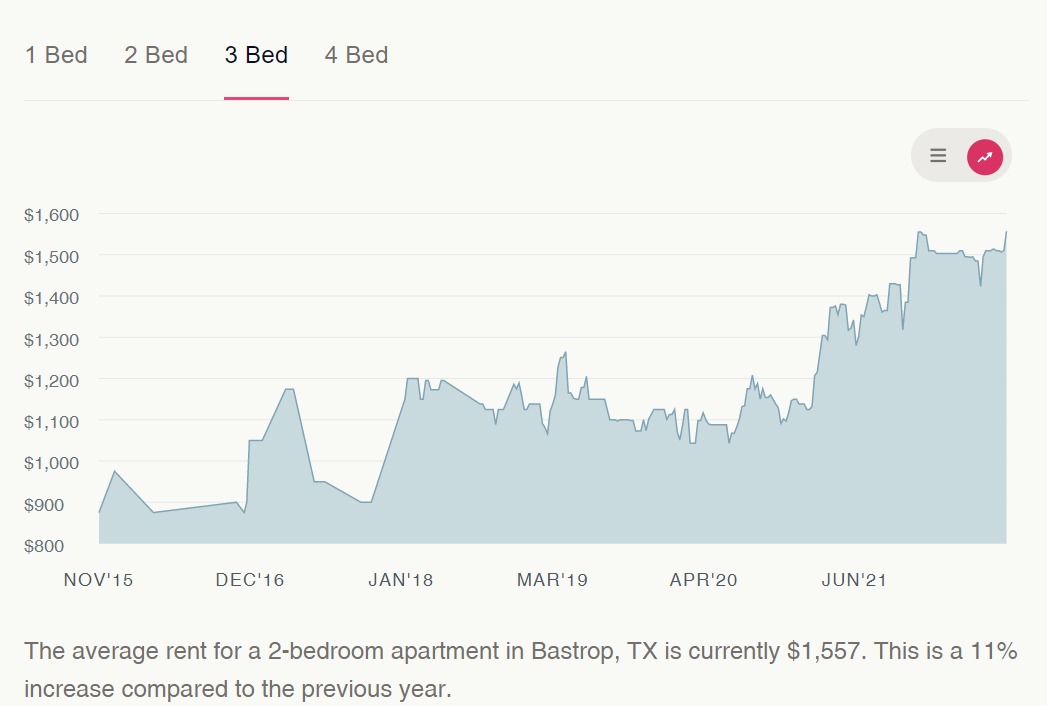
Task: Click the $800 y-axis label
Action: tap(44, 546)
